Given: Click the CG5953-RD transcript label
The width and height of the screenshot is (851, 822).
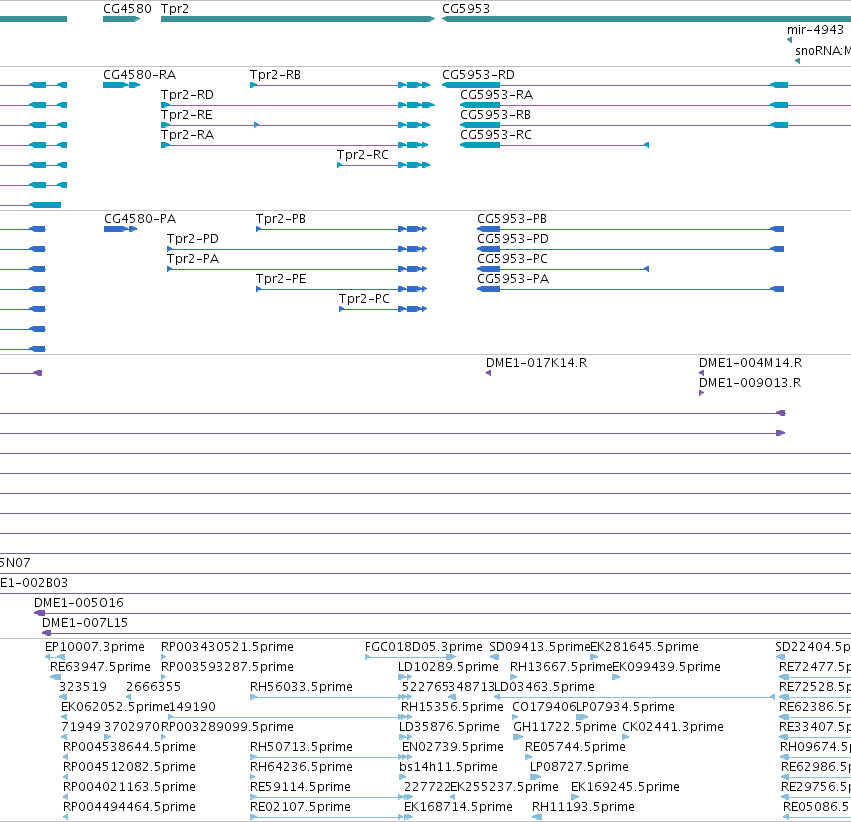Looking at the screenshot, I should click(x=478, y=74).
